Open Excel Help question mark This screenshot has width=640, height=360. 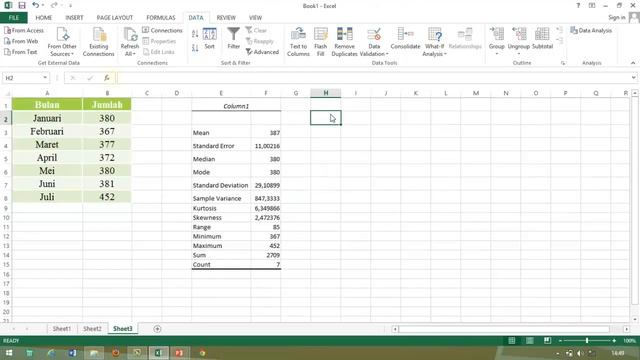(x=578, y=6)
